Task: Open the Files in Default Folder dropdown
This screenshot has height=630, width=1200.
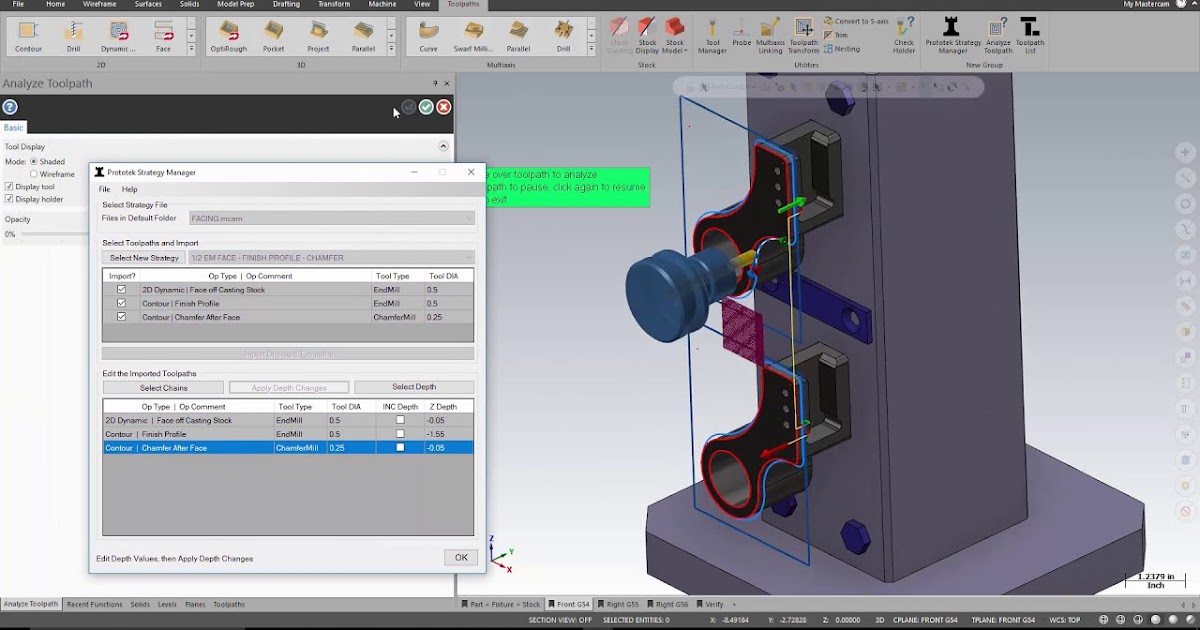Action: click(x=331, y=218)
